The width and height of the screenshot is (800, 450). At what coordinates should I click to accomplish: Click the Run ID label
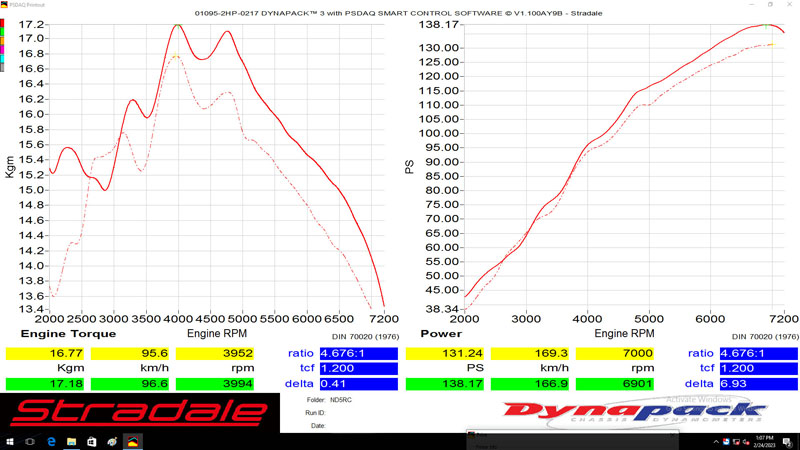[315, 413]
